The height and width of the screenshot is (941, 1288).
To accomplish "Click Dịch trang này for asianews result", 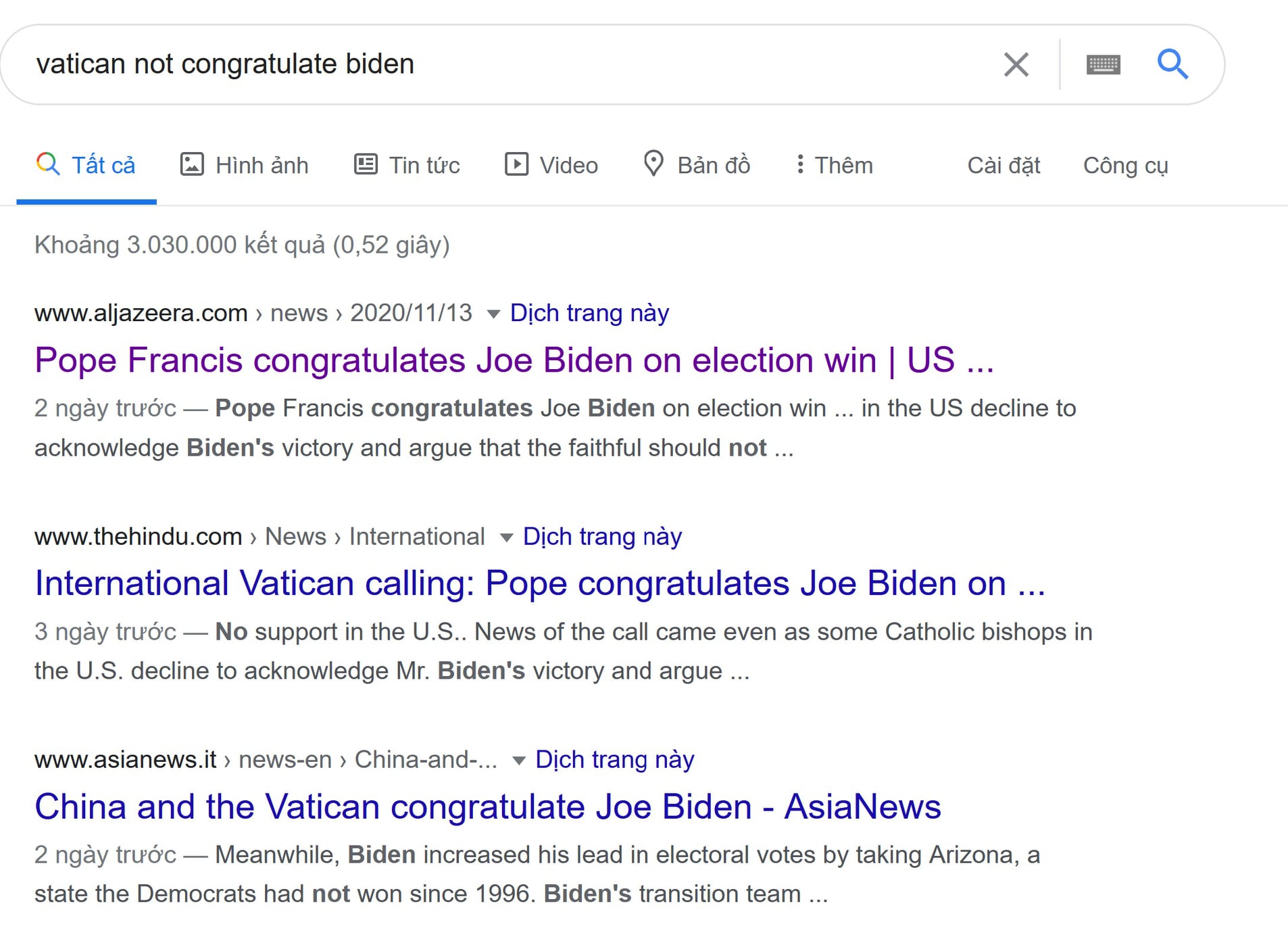I will [x=614, y=760].
